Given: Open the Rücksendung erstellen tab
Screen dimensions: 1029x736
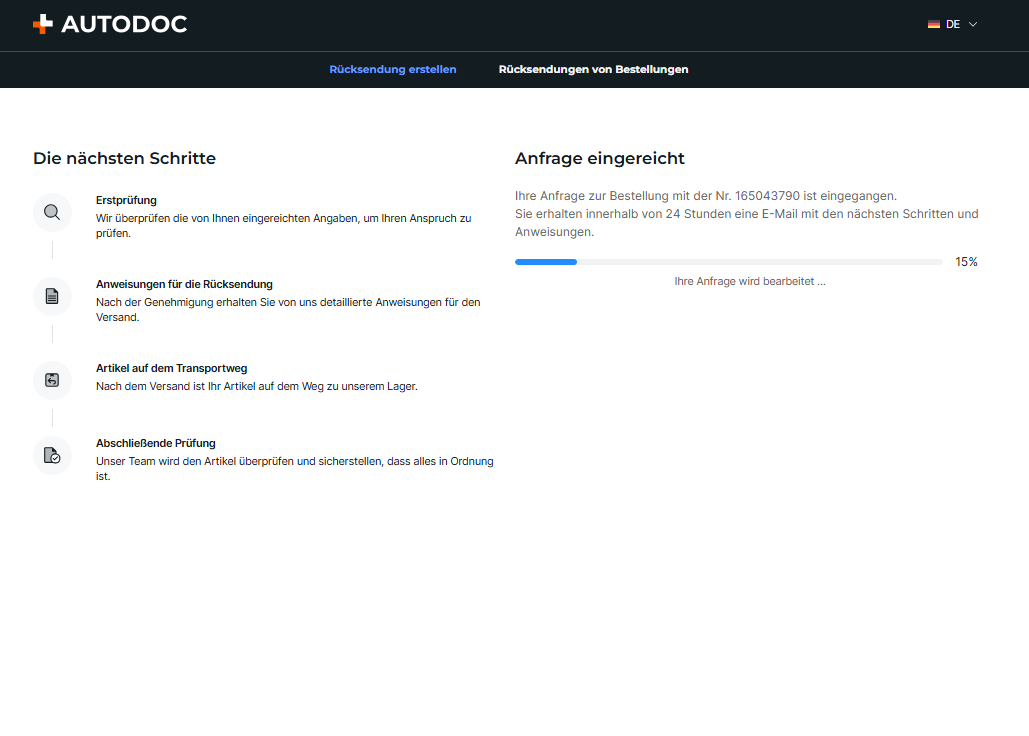Looking at the screenshot, I should pos(392,70).
